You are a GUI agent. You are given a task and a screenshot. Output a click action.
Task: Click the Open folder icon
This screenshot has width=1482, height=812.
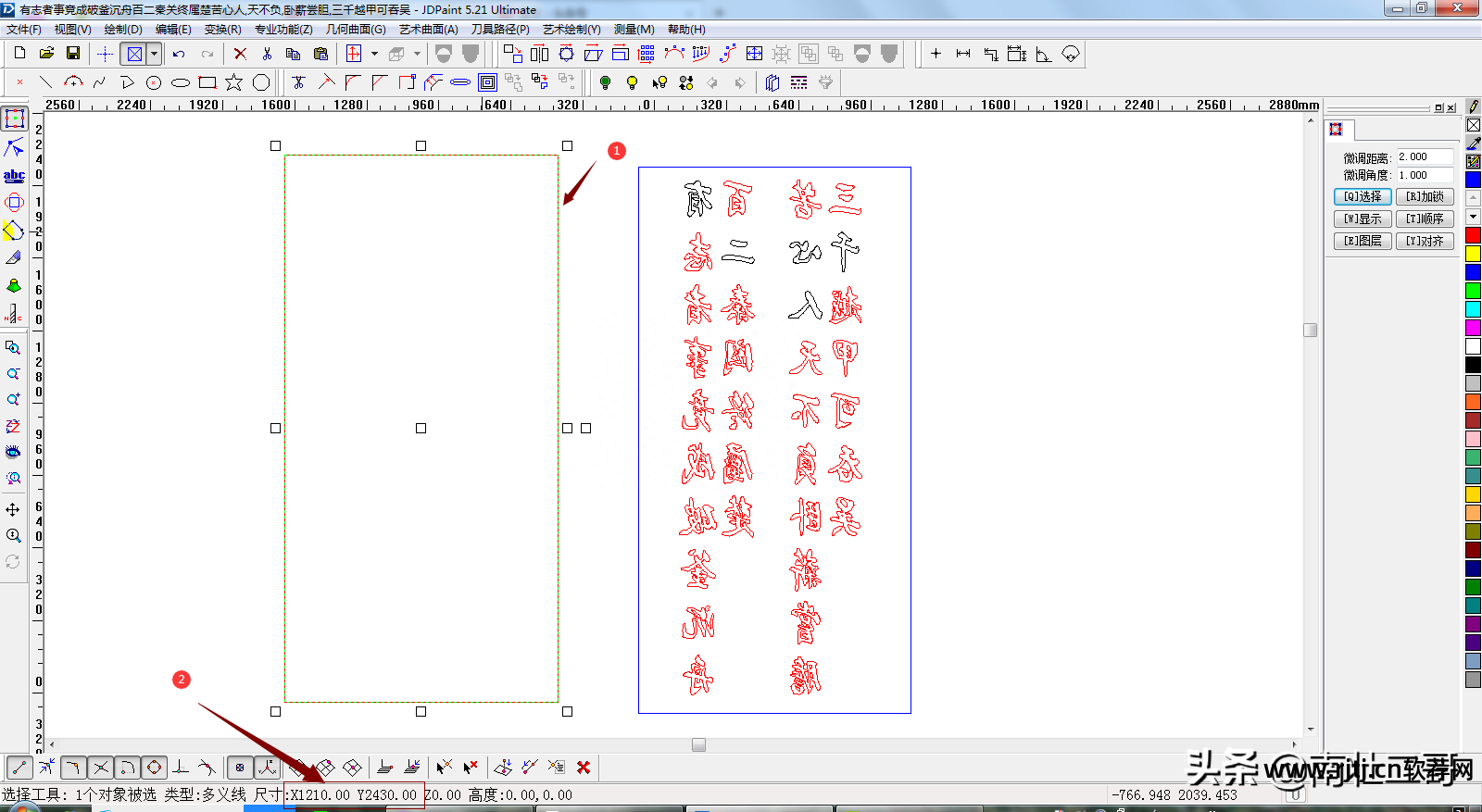[x=46, y=54]
